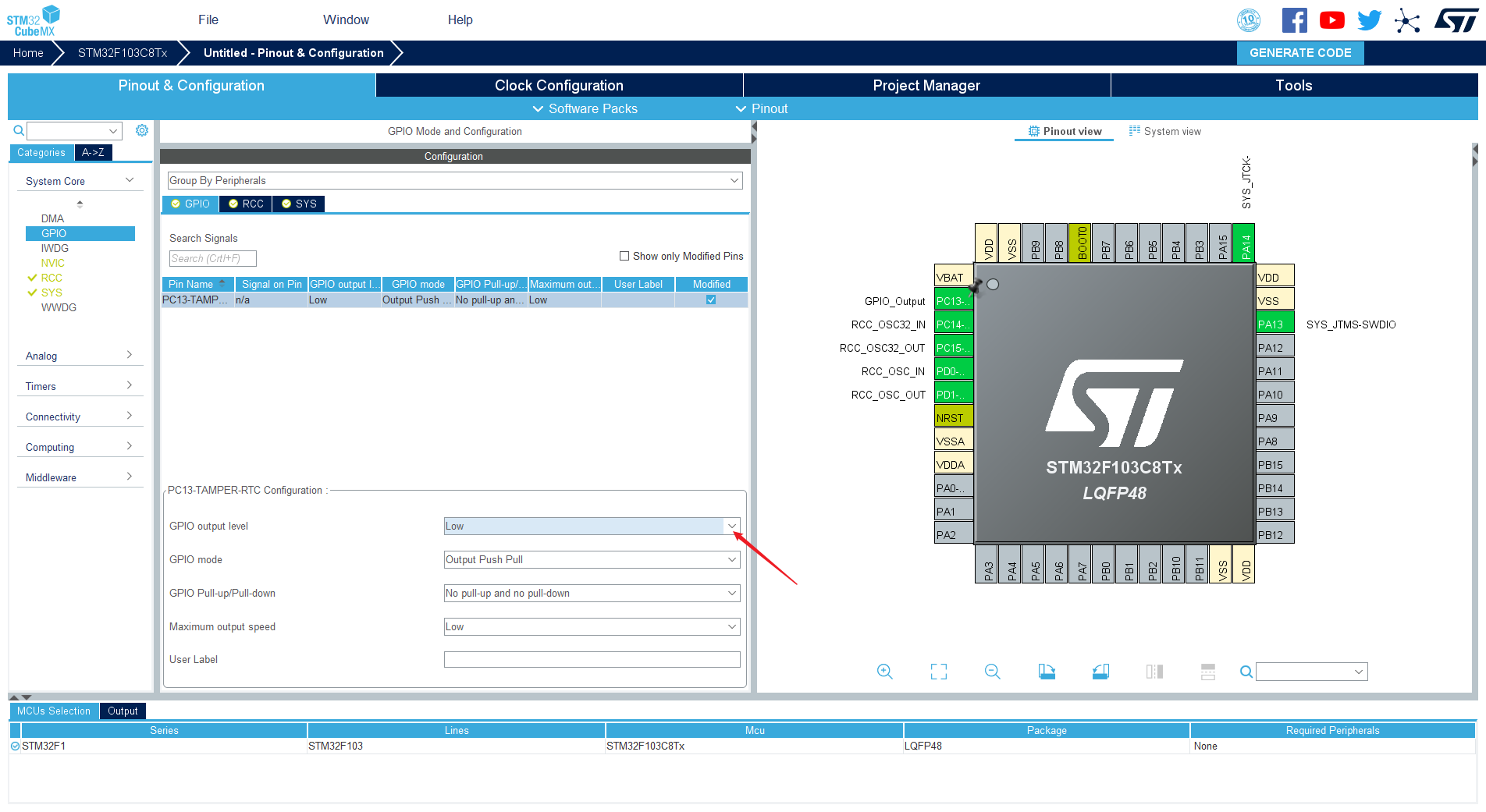Click the ST community network icon
Screen dimensions: 1486x812
[x=1407, y=20]
